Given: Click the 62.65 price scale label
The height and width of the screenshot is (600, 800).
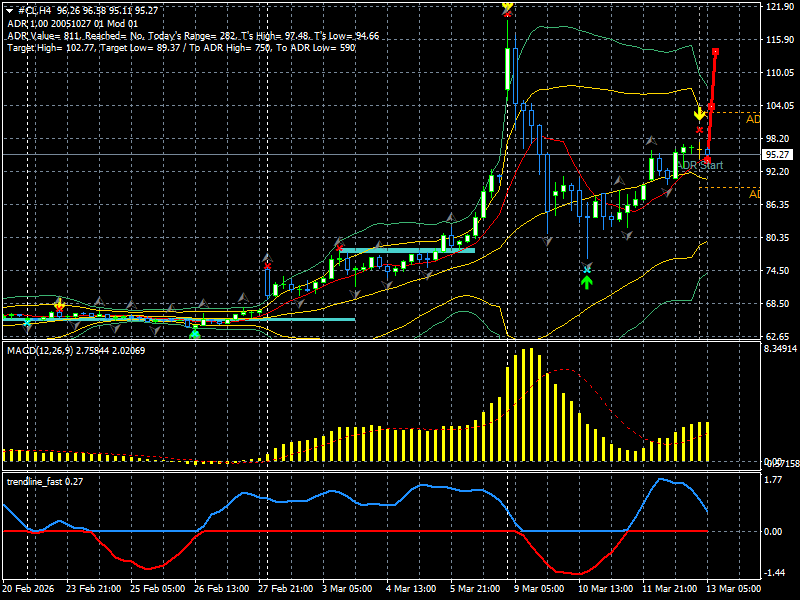Looking at the screenshot, I should pyautogui.click(x=778, y=336).
